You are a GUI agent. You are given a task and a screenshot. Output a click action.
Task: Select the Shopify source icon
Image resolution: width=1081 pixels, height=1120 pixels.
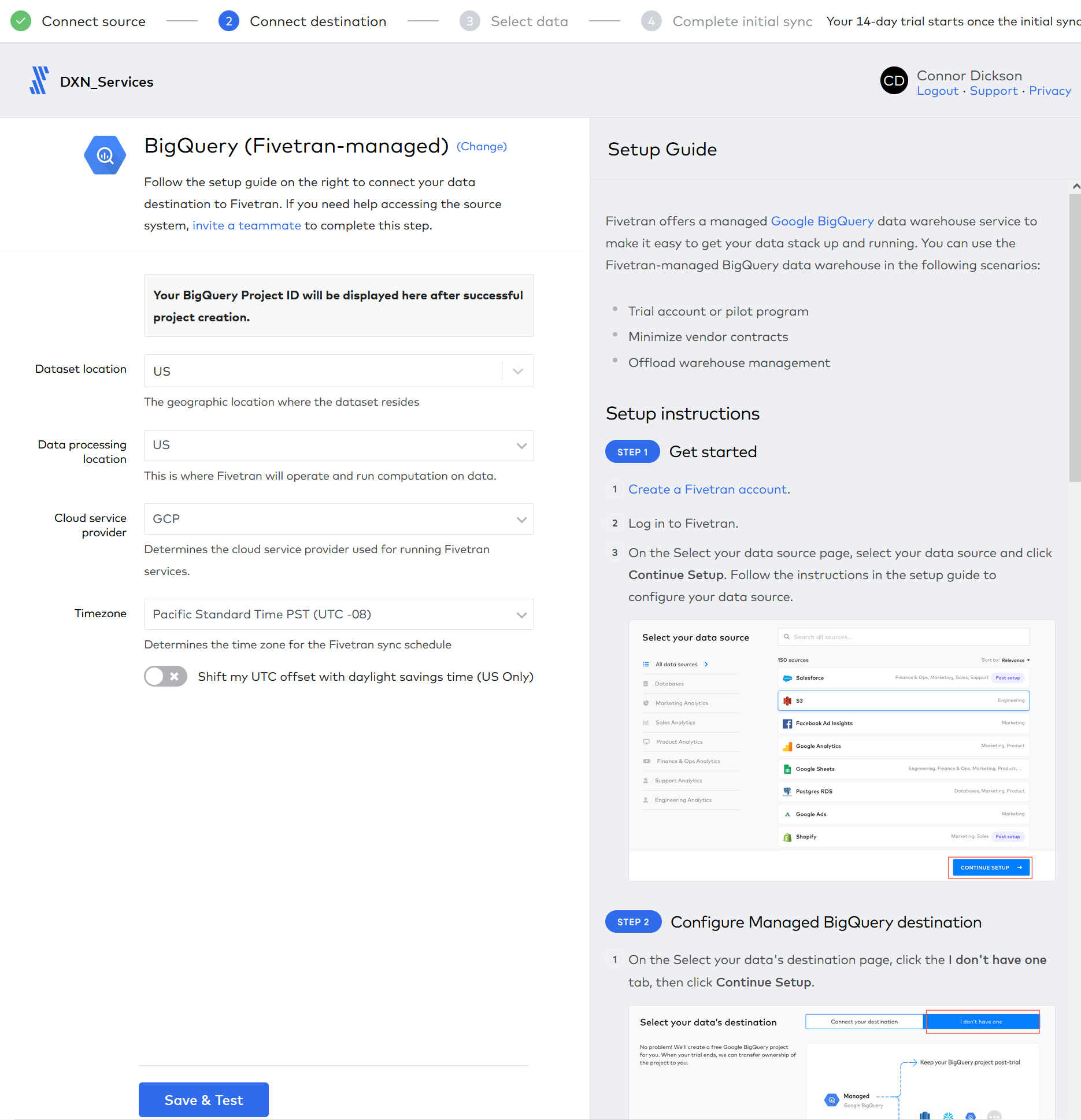787,836
